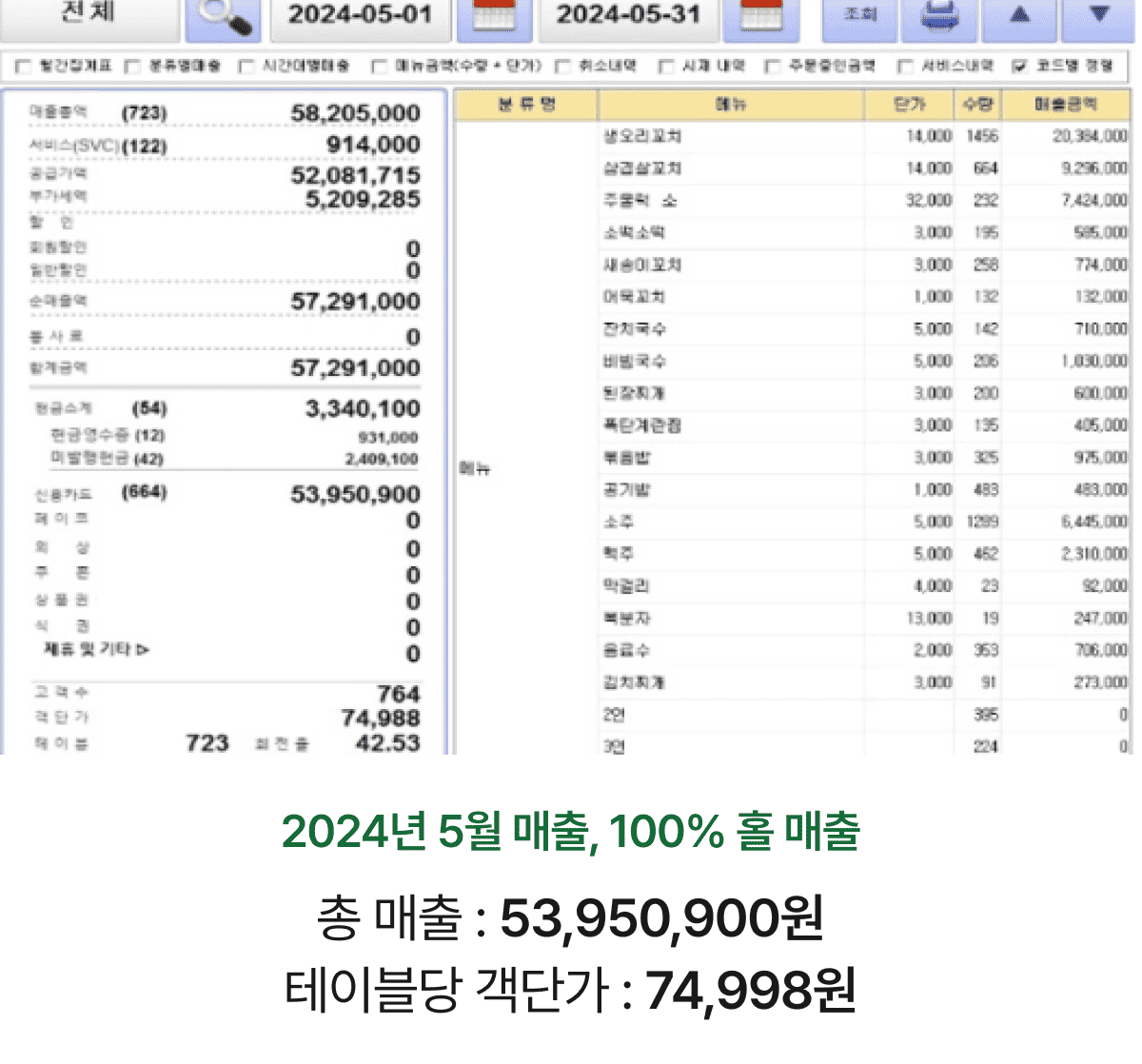Viewport: 1142px width, 1064px height.
Task: Open the calendar for end date 2024-05-31
Action: point(761,19)
